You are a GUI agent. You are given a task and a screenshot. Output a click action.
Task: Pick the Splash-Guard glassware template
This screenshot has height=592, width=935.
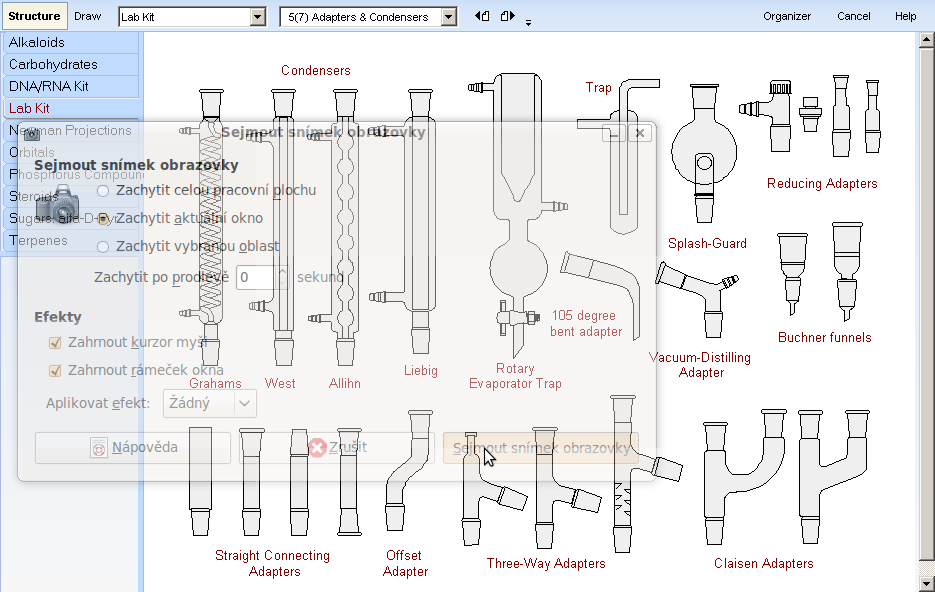click(704, 153)
